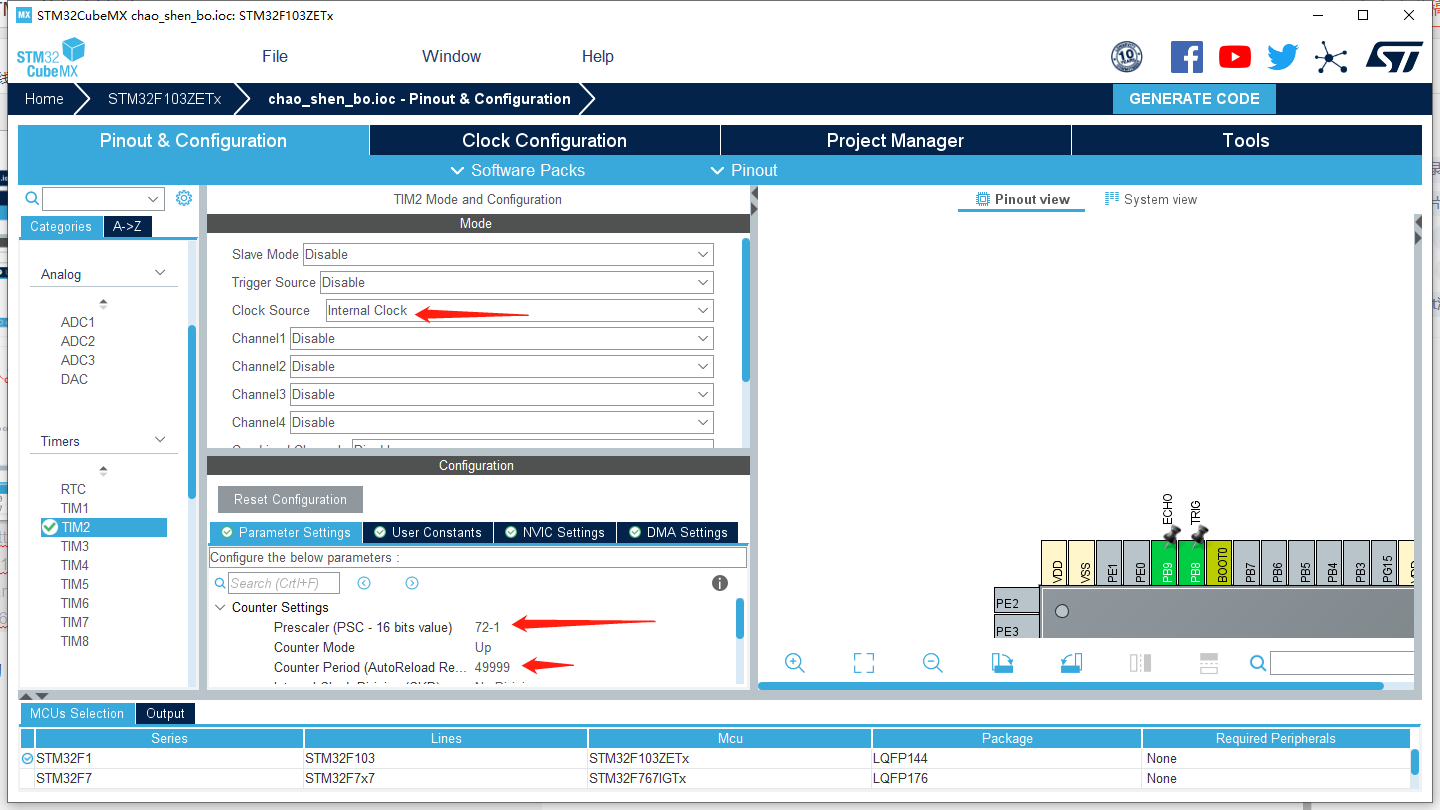The height and width of the screenshot is (810, 1440).
Task: Rotate the chip clockwise
Action: click(x=1002, y=663)
